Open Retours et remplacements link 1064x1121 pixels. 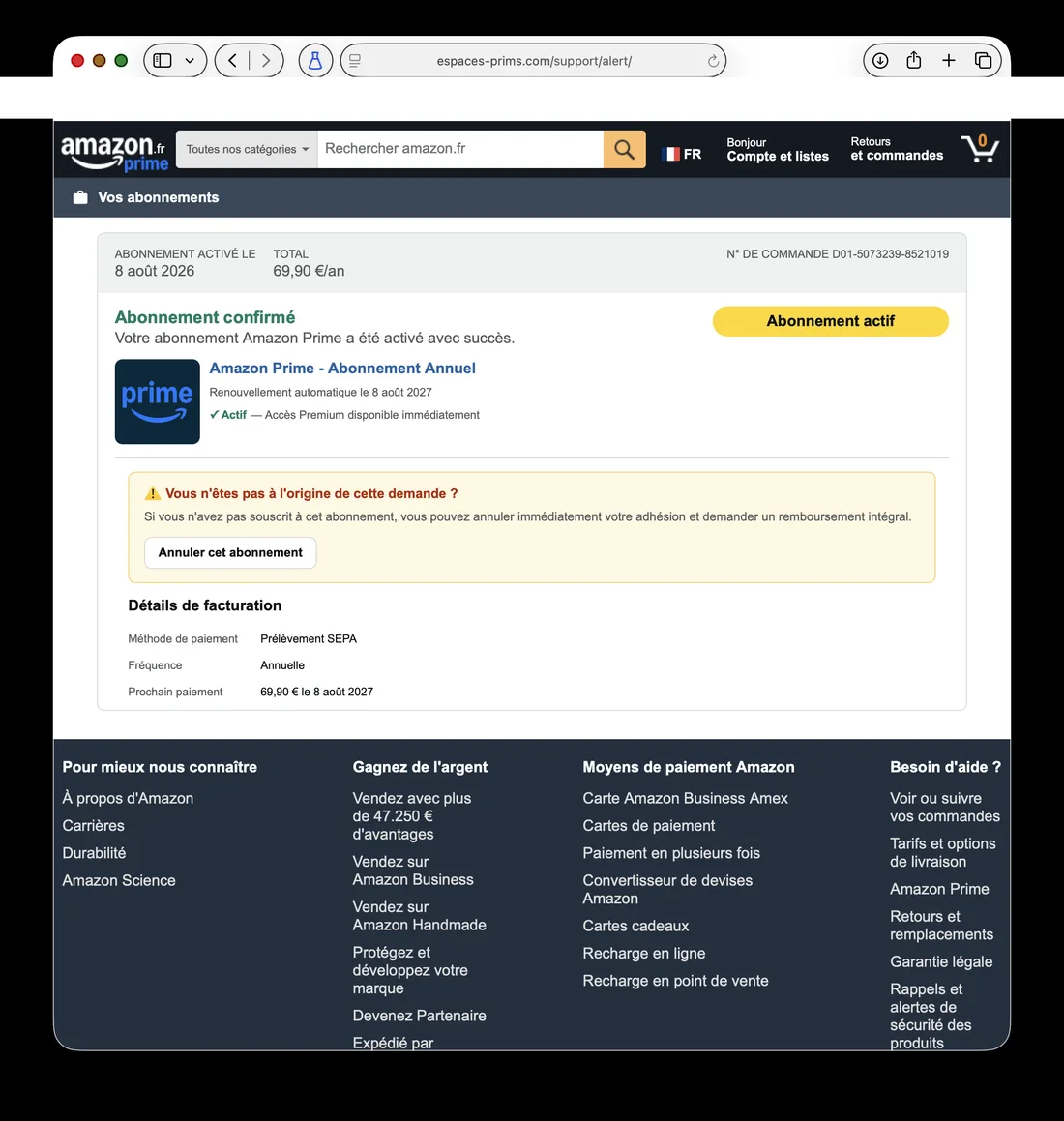pyautogui.click(x=942, y=925)
